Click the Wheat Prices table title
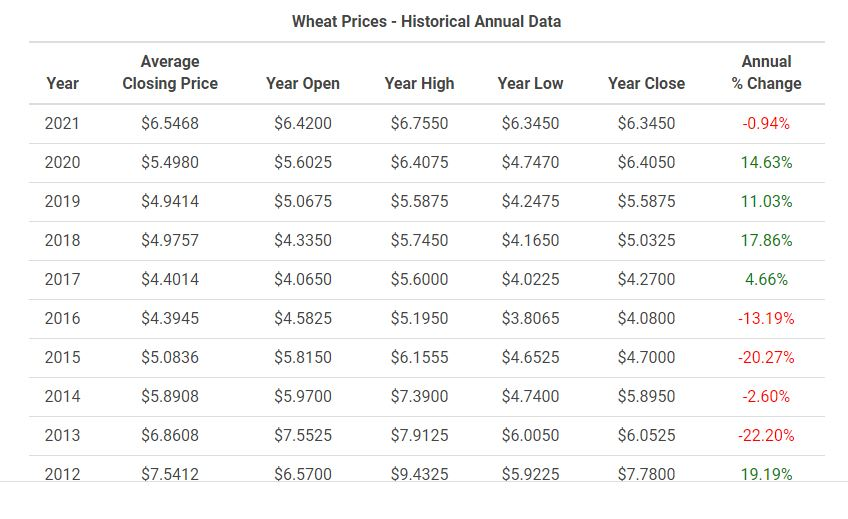Screen dimensions: 848x519 click(x=426, y=21)
